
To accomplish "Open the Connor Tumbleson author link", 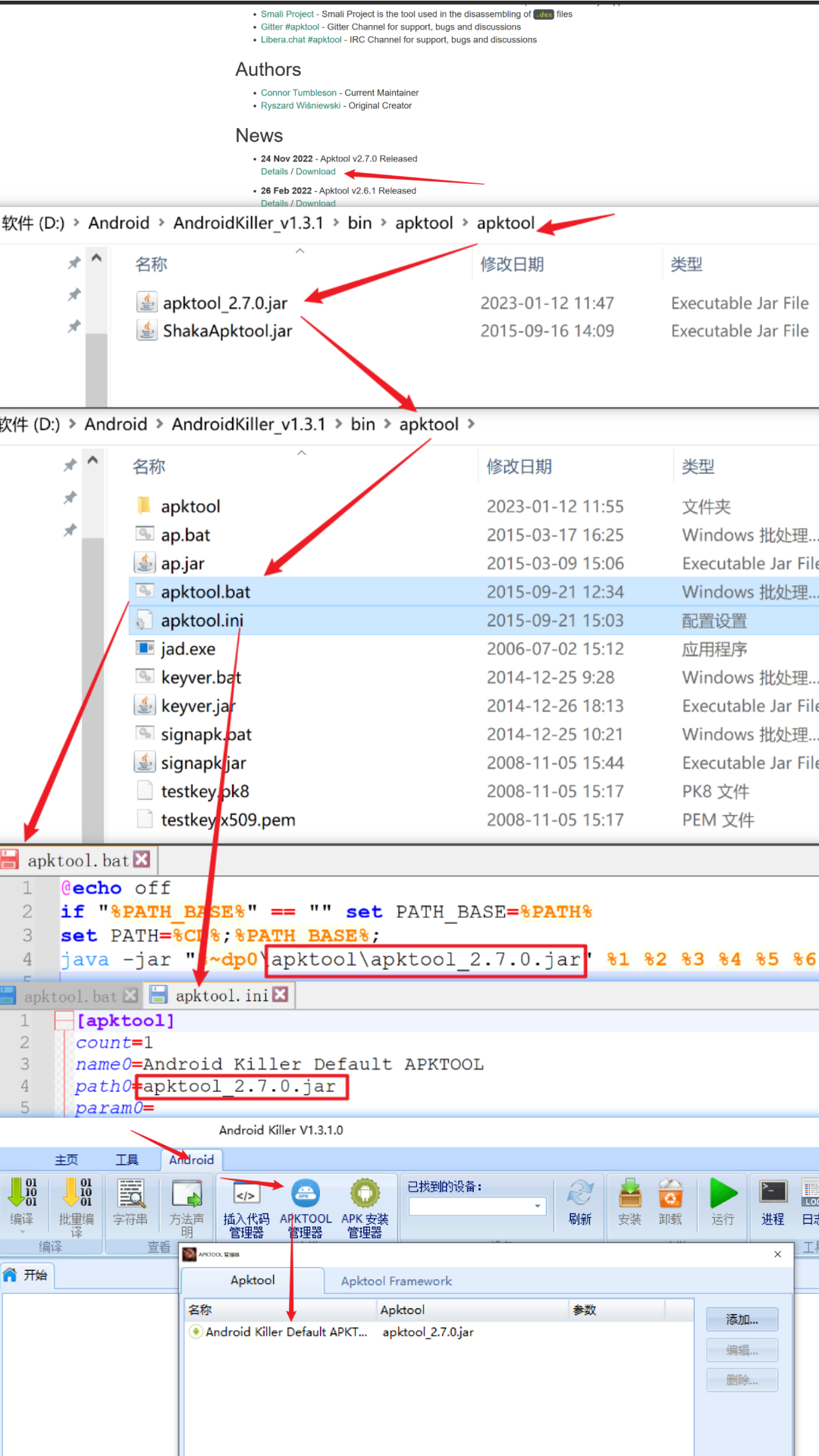I will (x=299, y=93).
